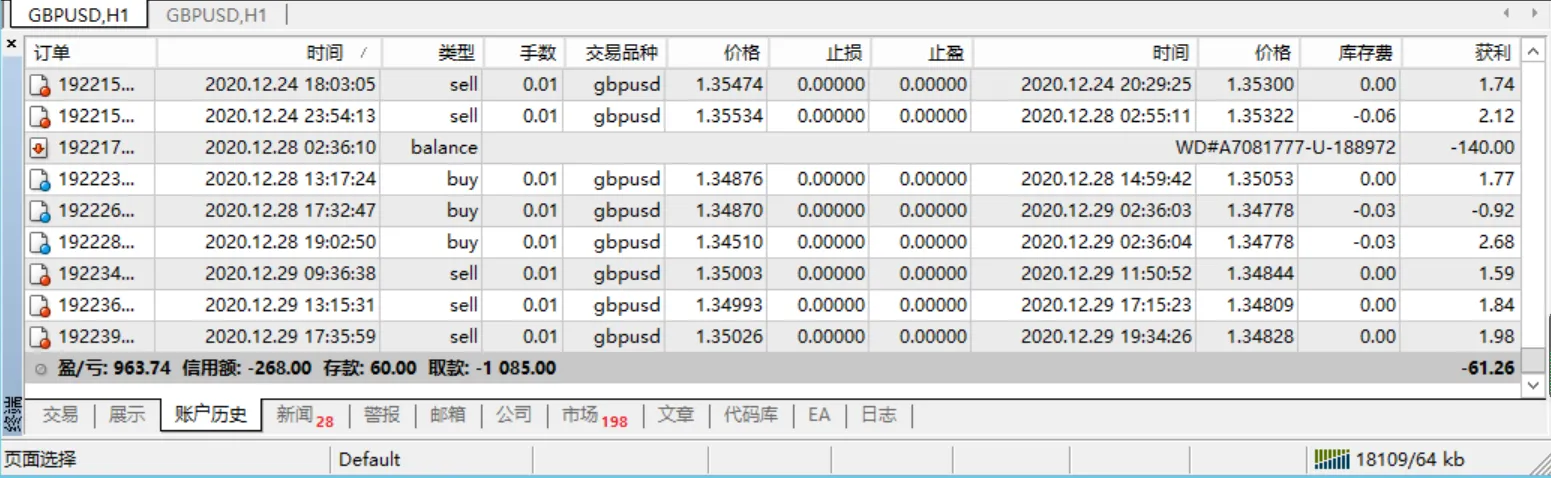Click sell order icon for order 192236

coord(41,306)
